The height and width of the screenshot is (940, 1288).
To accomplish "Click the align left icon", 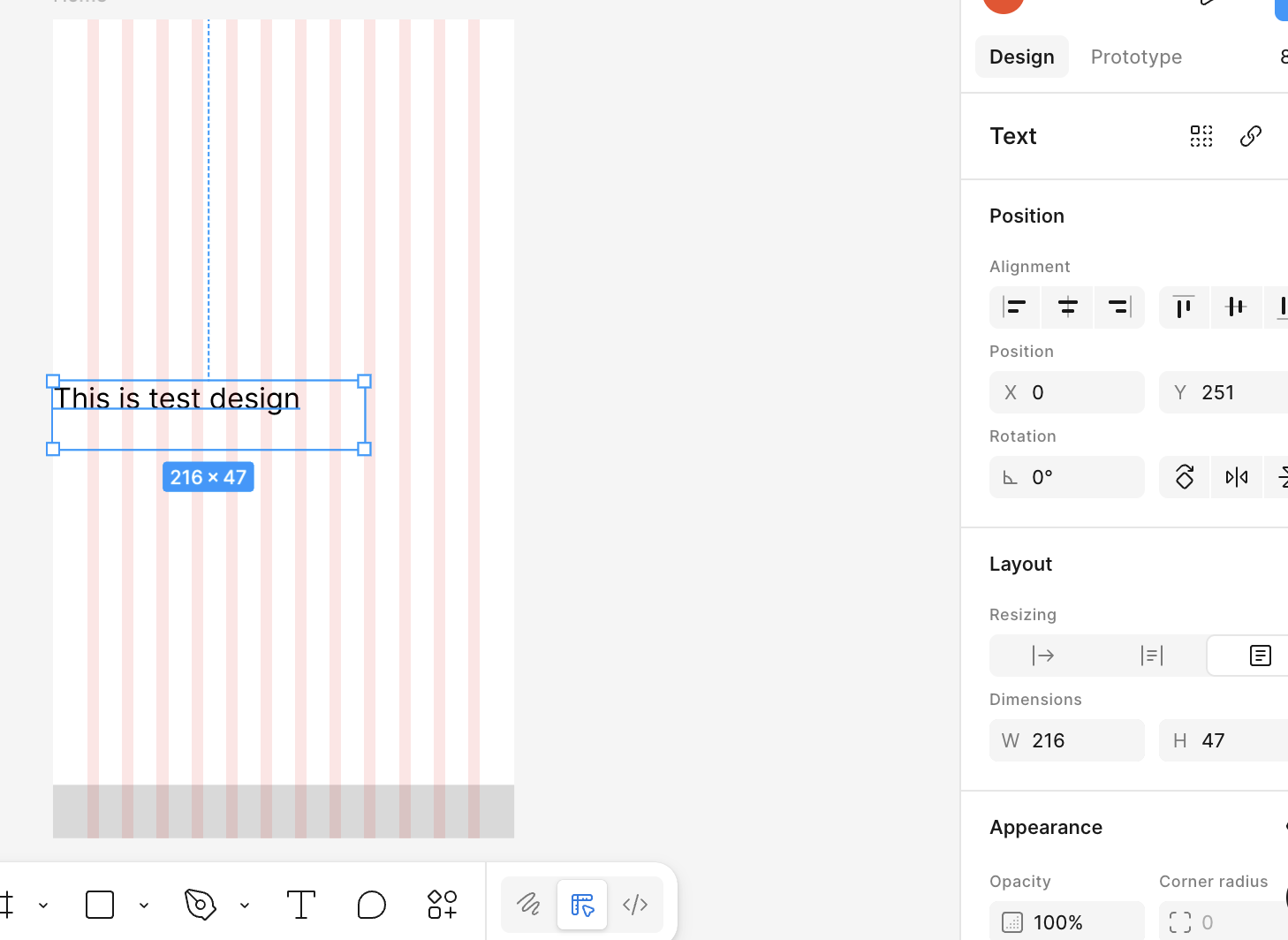I will 1014,307.
